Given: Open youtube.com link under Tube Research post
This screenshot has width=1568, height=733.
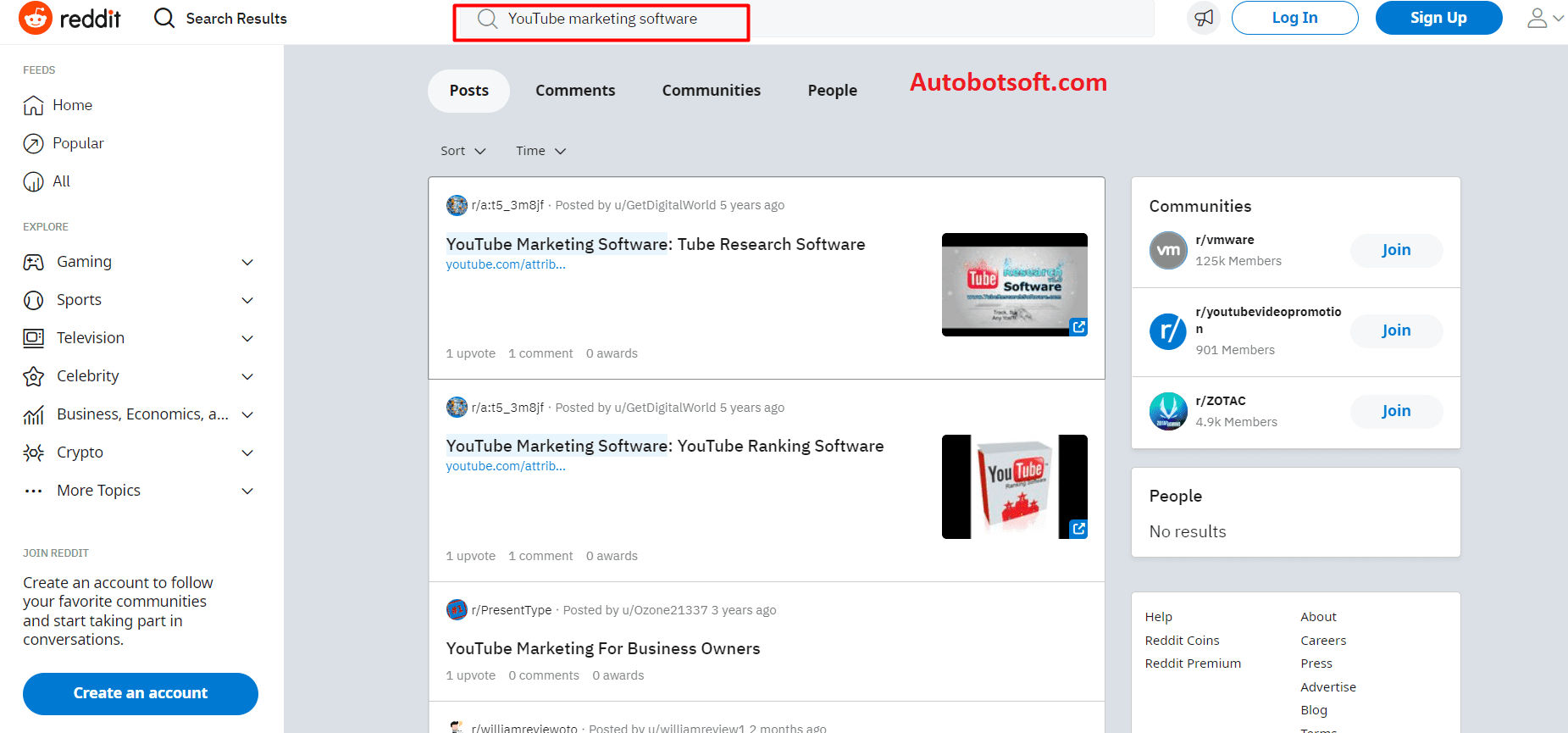Looking at the screenshot, I should 506,264.
